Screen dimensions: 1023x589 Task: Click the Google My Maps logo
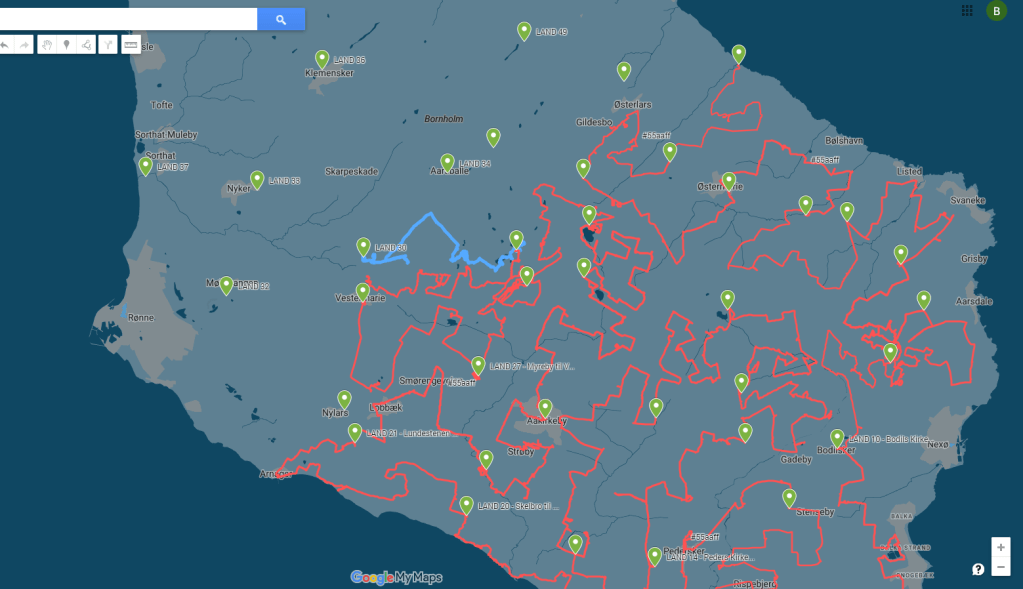tap(396, 577)
